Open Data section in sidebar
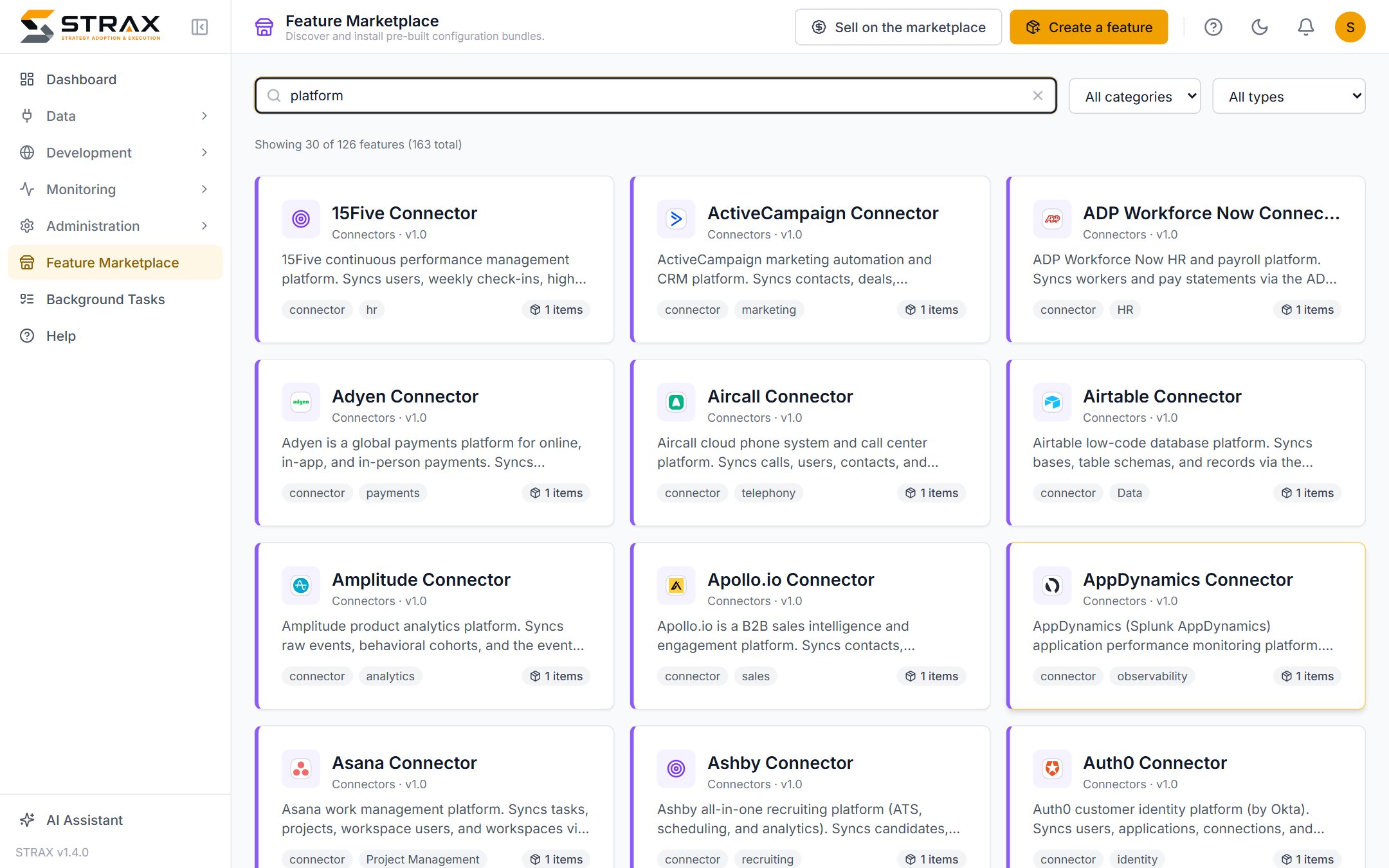 [x=115, y=116]
